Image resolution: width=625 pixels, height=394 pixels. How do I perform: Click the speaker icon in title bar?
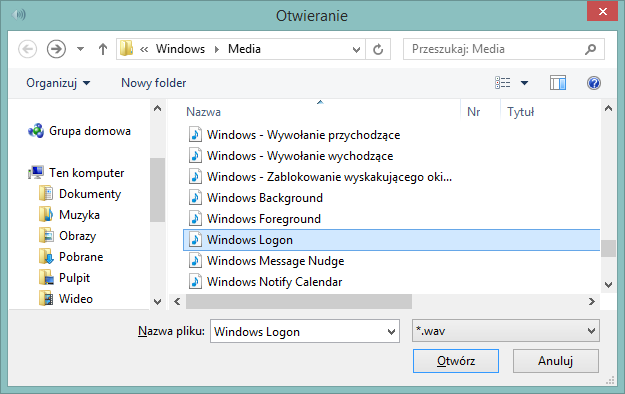point(19,15)
